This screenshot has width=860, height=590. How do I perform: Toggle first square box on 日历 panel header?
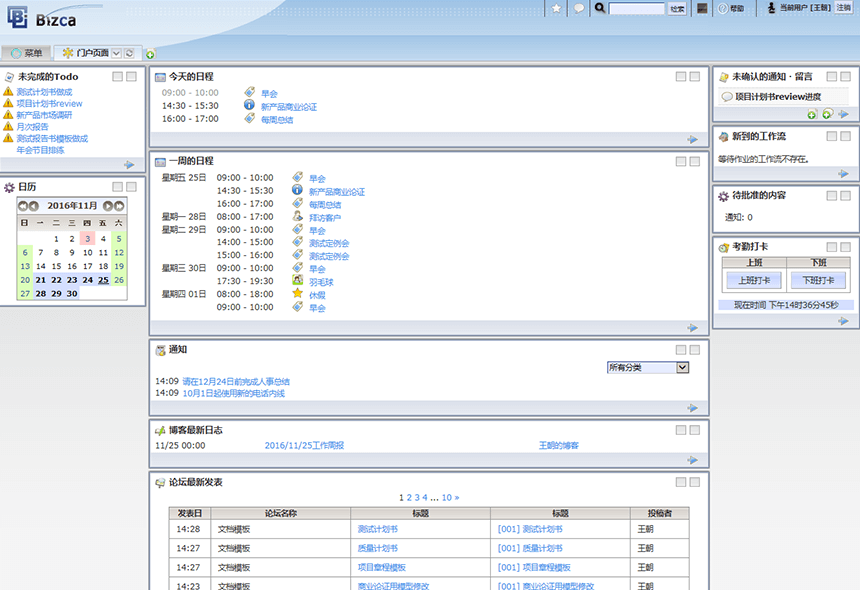(x=117, y=187)
